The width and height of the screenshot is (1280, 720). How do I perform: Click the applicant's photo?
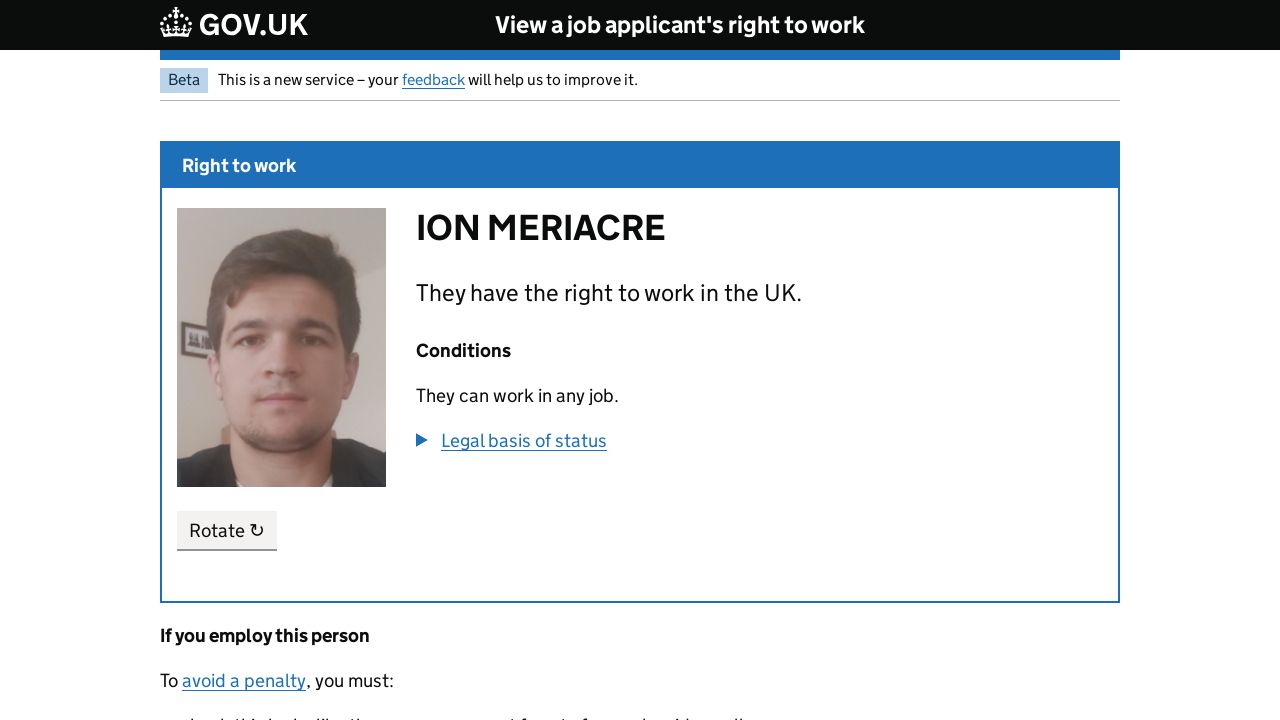(x=281, y=347)
